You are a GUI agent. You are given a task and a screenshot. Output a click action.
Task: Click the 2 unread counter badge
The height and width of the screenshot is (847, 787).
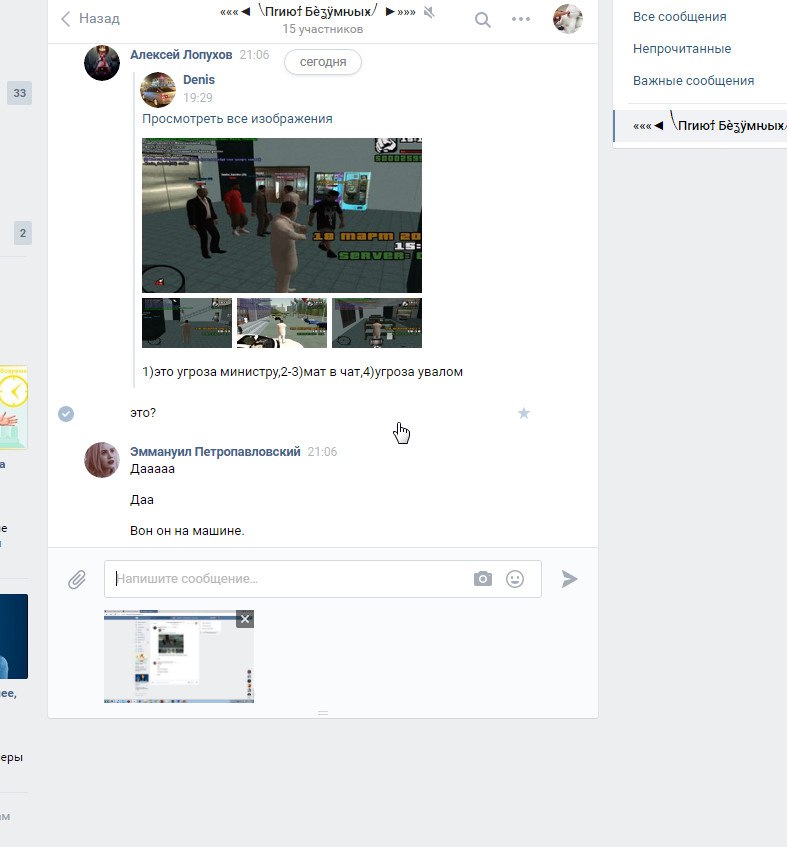23,233
